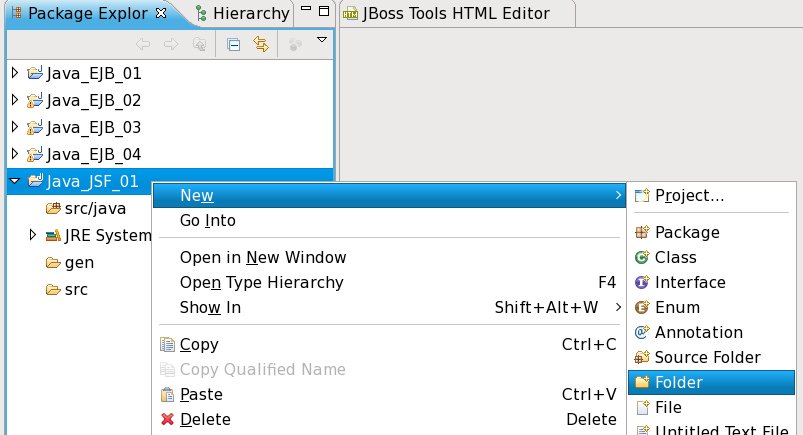Screen dimensions: 803x435
Task: Click Project... in the New submenu
Action: (689, 195)
